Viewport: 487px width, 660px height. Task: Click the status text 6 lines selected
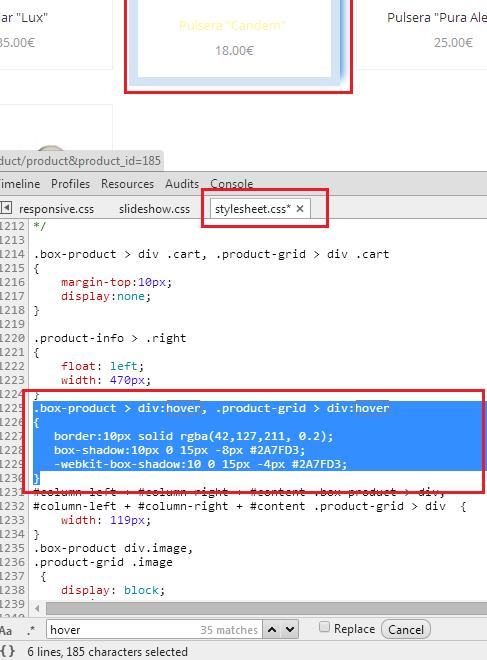click(x=107, y=652)
